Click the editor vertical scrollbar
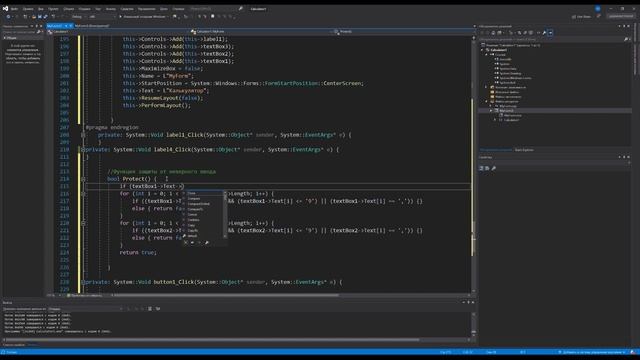This screenshot has width=640, height=360. tap(473, 163)
